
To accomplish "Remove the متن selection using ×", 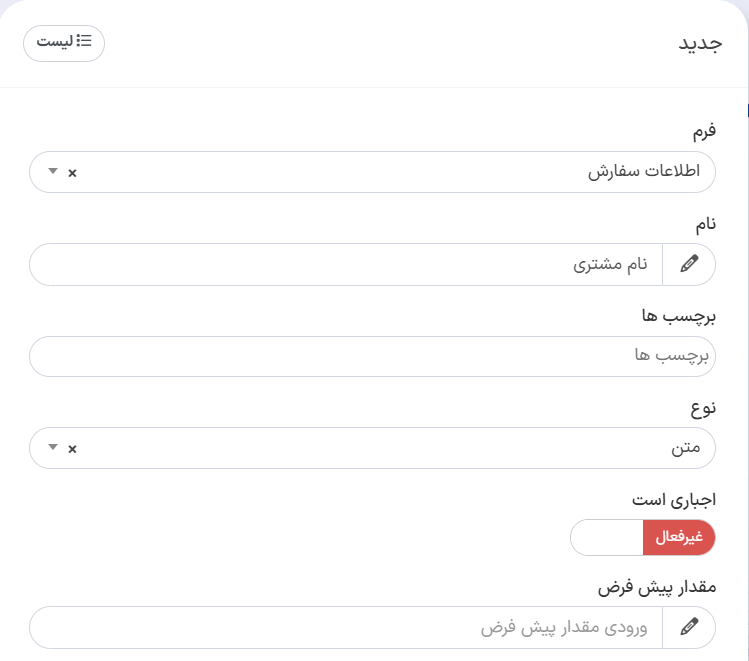I will (x=72, y=449).
